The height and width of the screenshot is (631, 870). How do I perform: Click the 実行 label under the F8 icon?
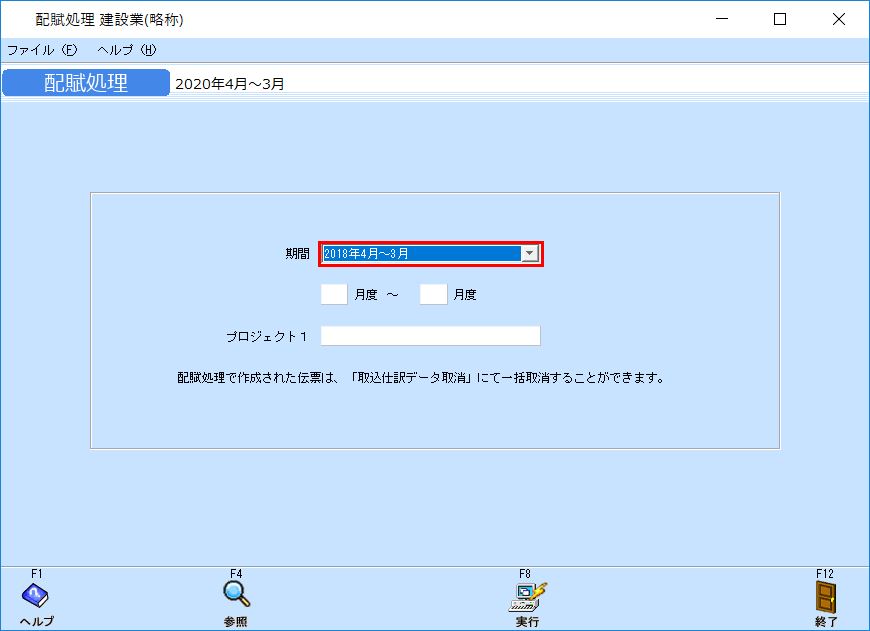[x=527, y=622]
